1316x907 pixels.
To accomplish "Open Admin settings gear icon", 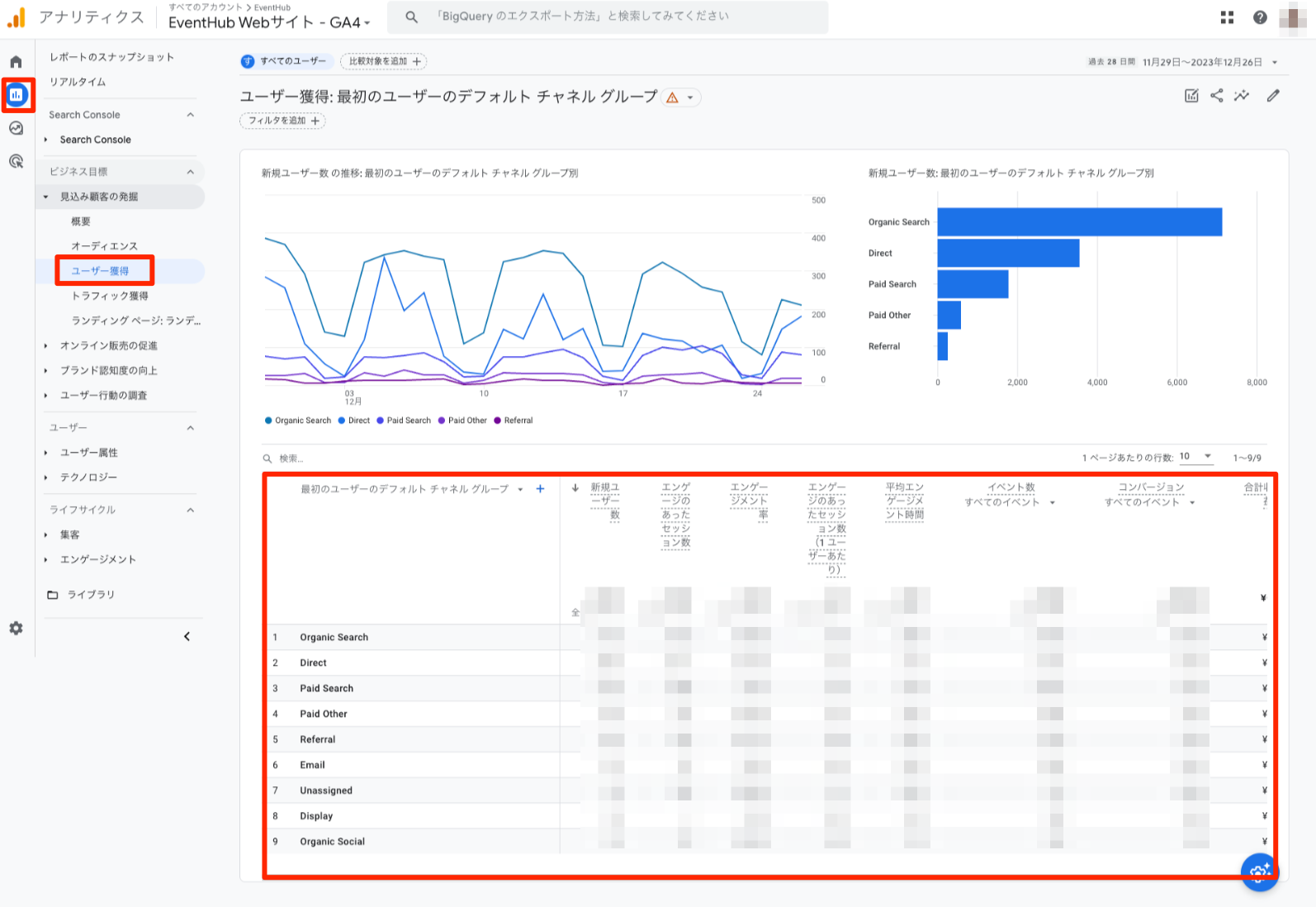I will pos(16,629).
